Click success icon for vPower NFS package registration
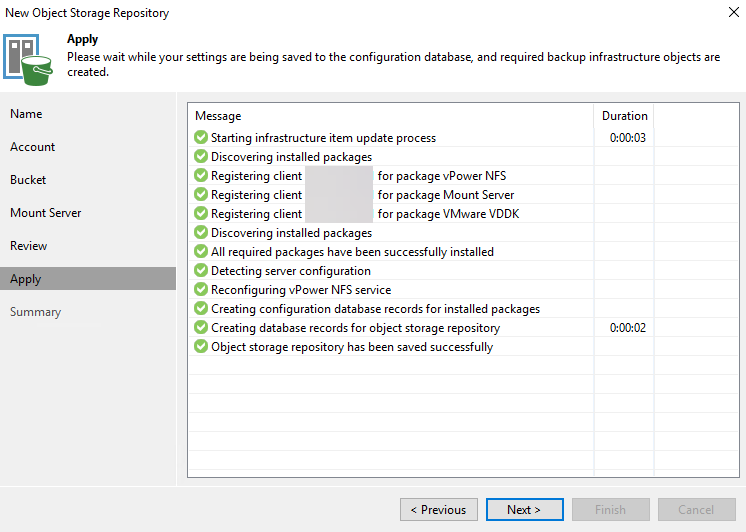Screen dimensions: 746x532 tap(201, 176)
